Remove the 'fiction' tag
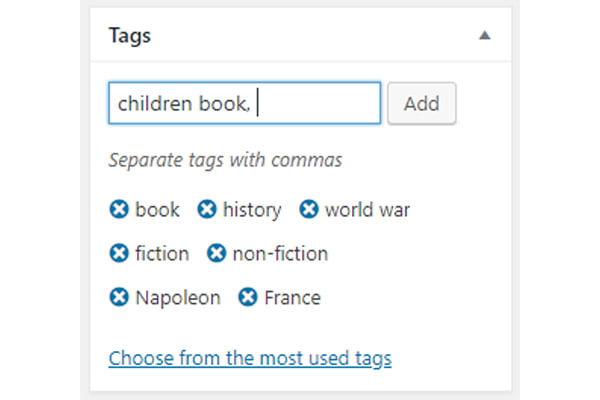The image size is (600, 400). pyautogui.click(x=119, y=253)
